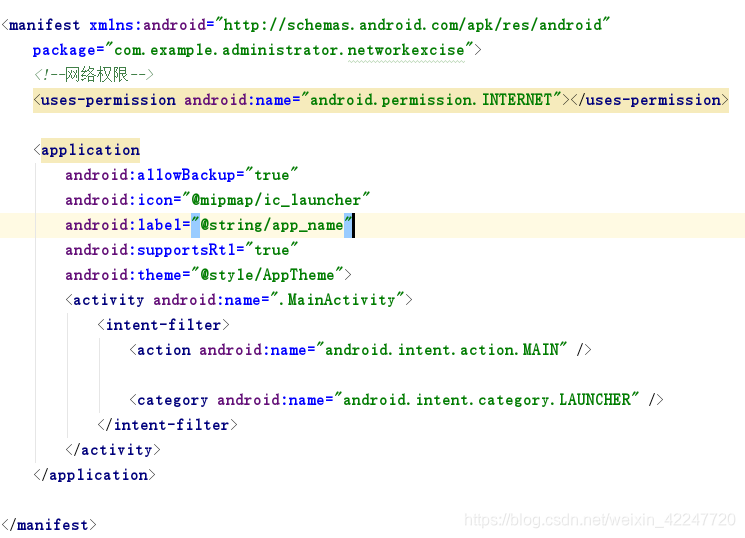
Task: Click the android:theme attribute name
Action: [x=123, y=275]
